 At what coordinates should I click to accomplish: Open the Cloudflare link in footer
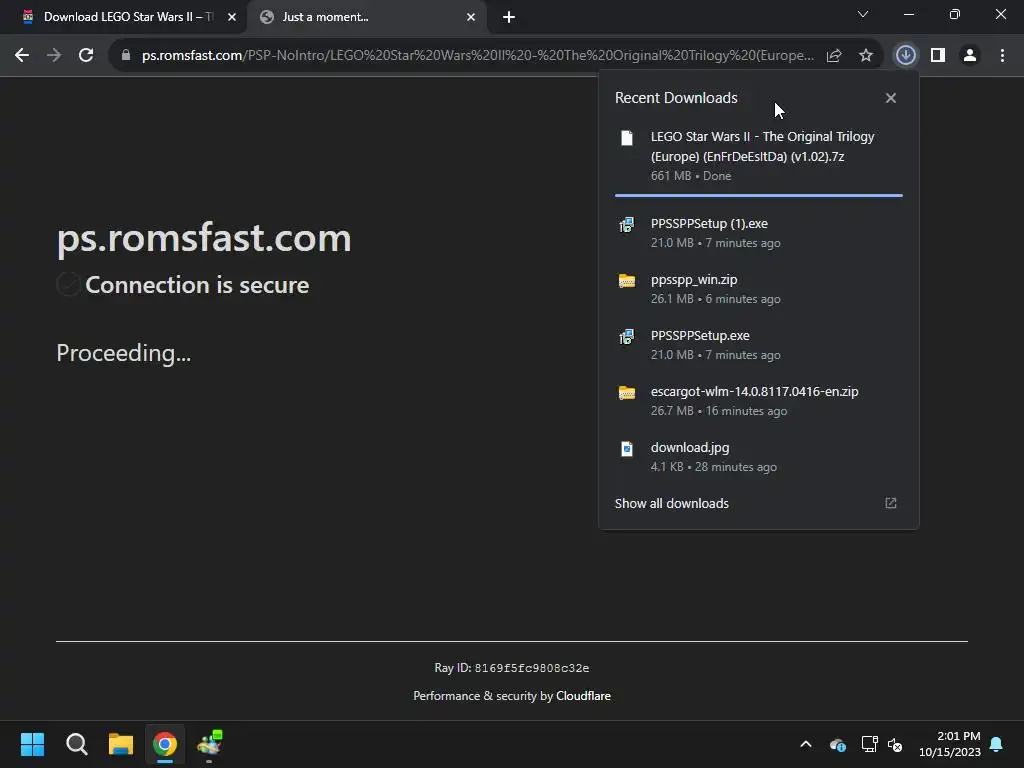[x=583, y=696]
